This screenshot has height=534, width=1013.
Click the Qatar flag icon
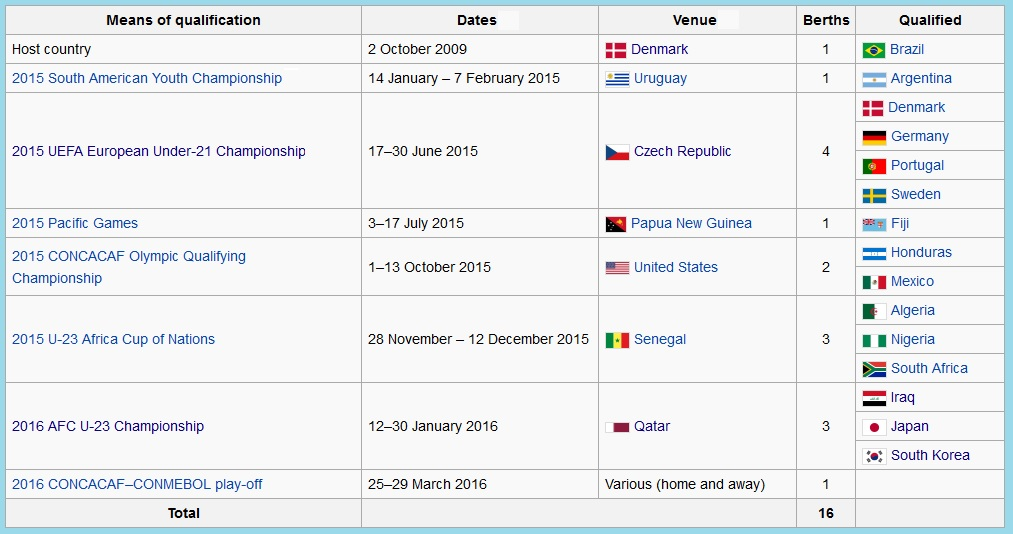(617, 427)
